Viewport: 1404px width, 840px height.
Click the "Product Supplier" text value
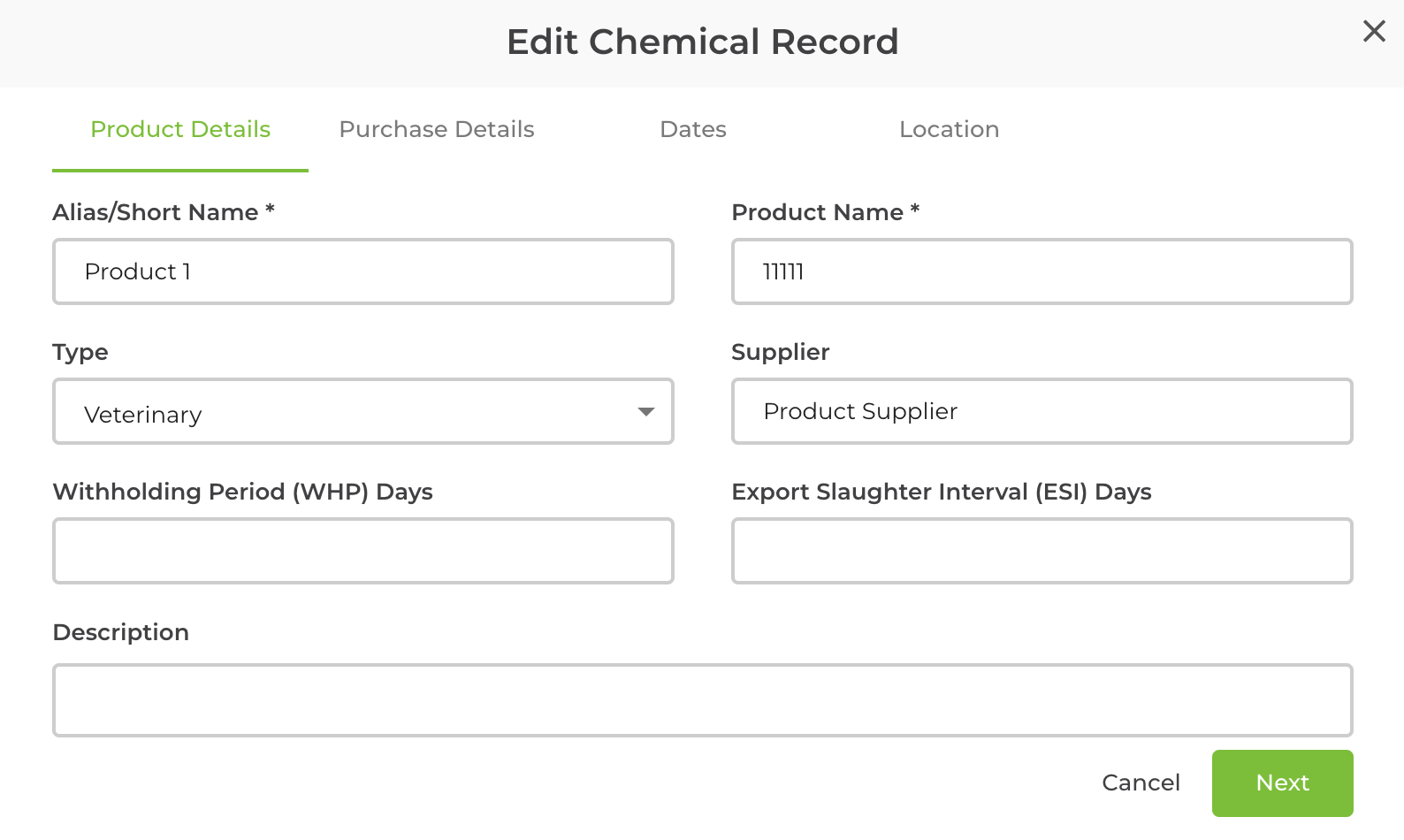click(x=861, y=411)
